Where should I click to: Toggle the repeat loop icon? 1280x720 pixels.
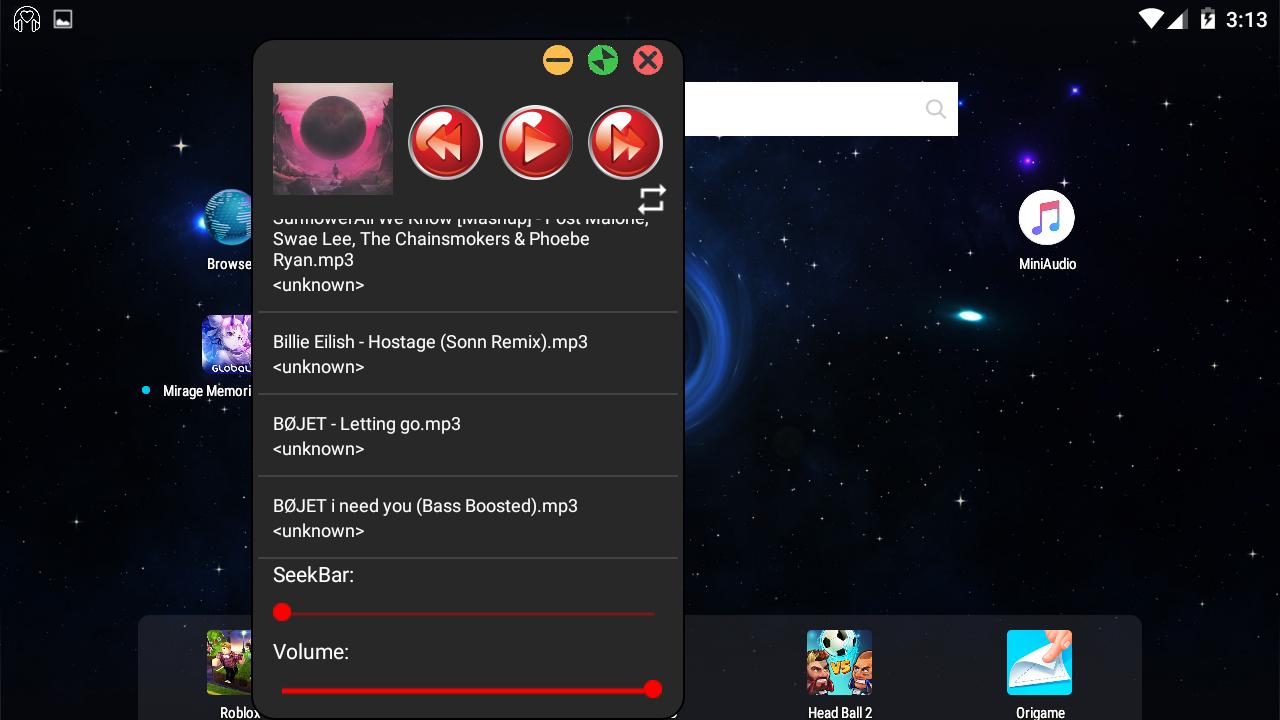[x=652, y=199]
